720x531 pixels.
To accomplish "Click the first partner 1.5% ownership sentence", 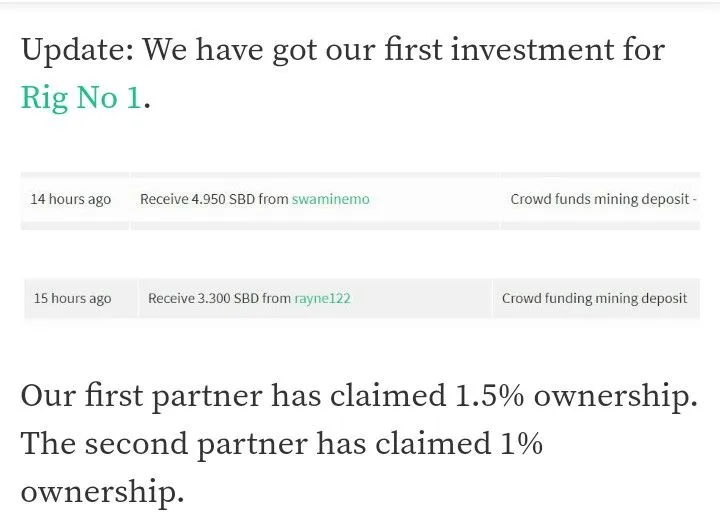I will (359, 396).
